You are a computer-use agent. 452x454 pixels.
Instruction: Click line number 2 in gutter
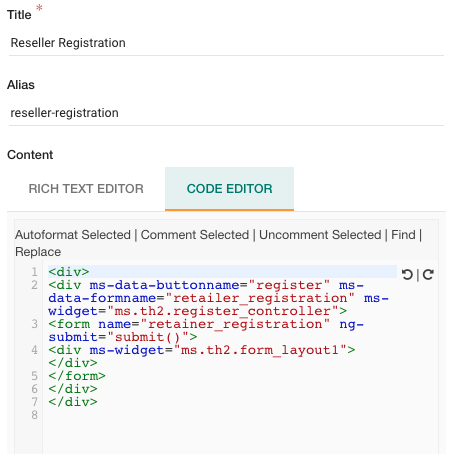pyautogui.click(x=34, y=285)
